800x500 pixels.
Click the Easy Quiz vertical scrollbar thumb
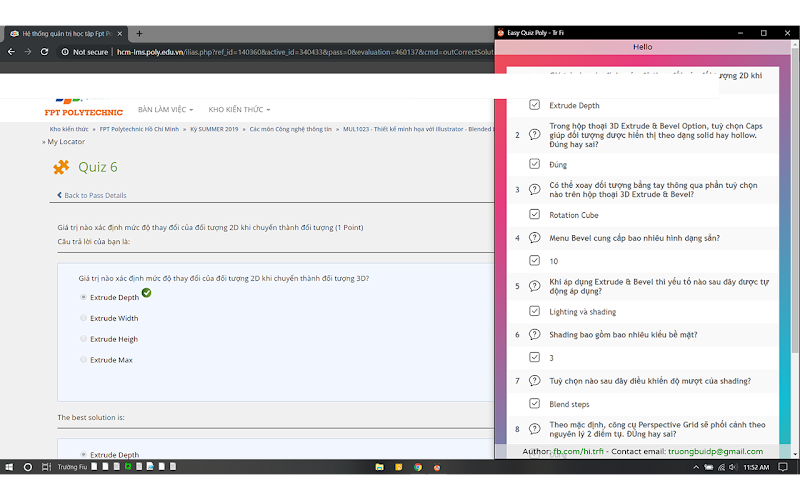(794, 200)
